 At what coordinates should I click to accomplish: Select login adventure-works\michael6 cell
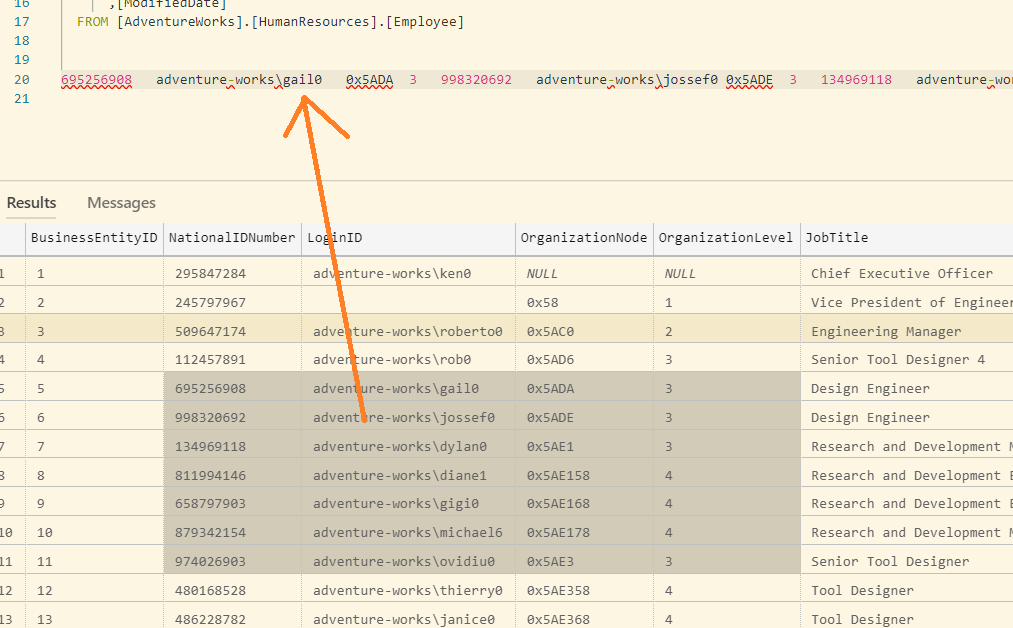(408, 532)
